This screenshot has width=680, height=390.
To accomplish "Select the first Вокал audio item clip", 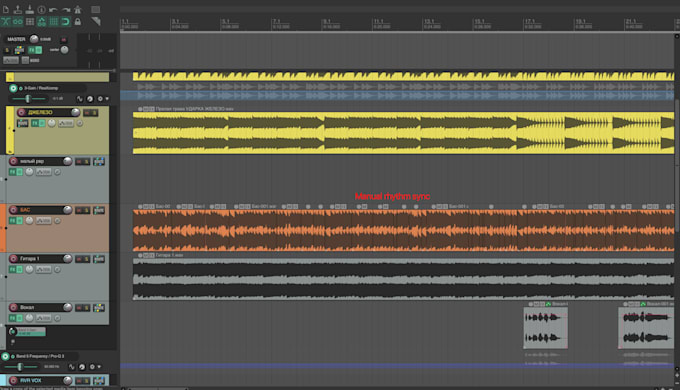I will pos(546,328).
